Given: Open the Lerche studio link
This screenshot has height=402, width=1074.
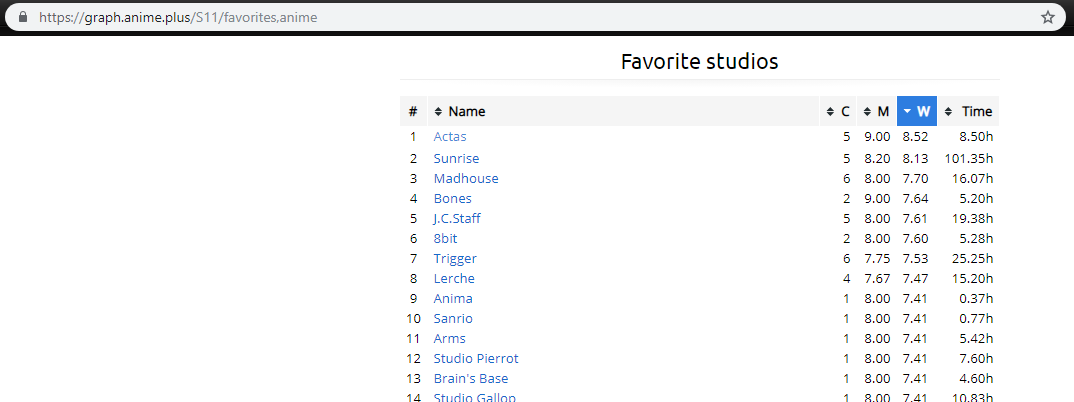Looking at the screenshot, I should pyautogui.click(x=454, y=279).
